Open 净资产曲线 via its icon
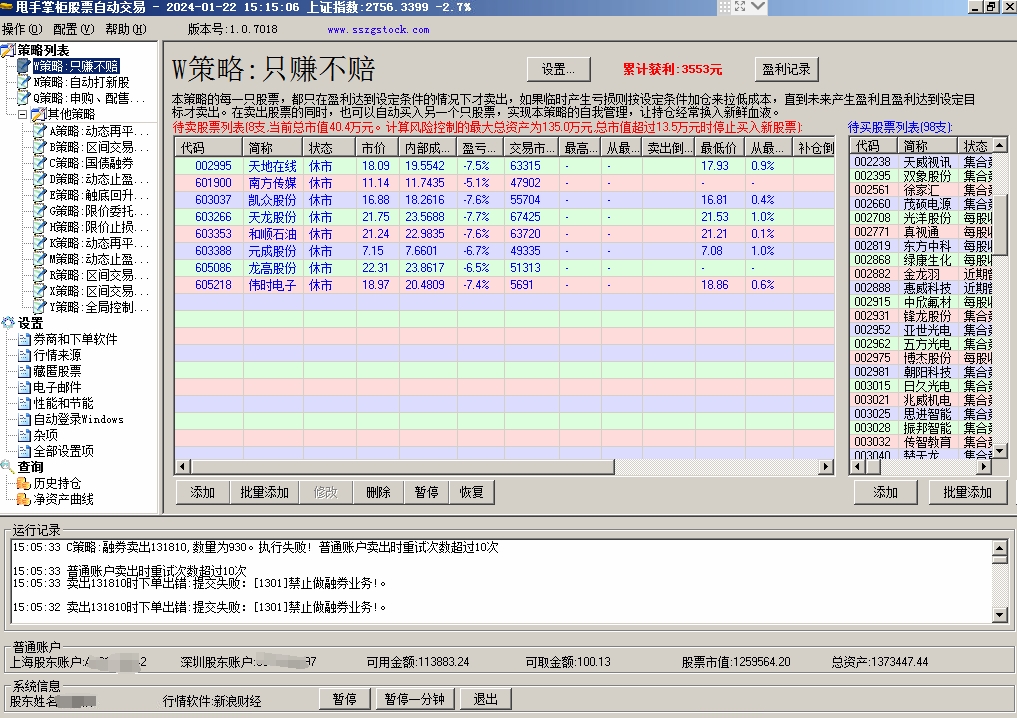 point(24,499)
